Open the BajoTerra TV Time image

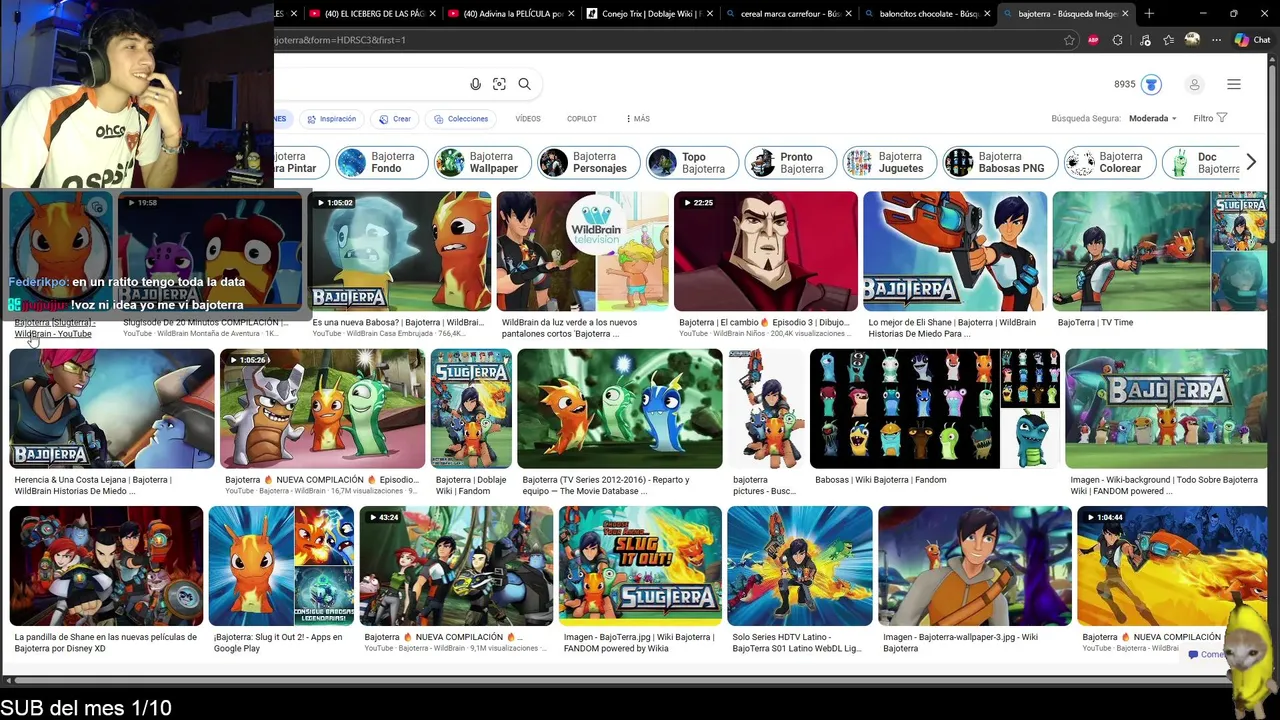pos(1160,251)
